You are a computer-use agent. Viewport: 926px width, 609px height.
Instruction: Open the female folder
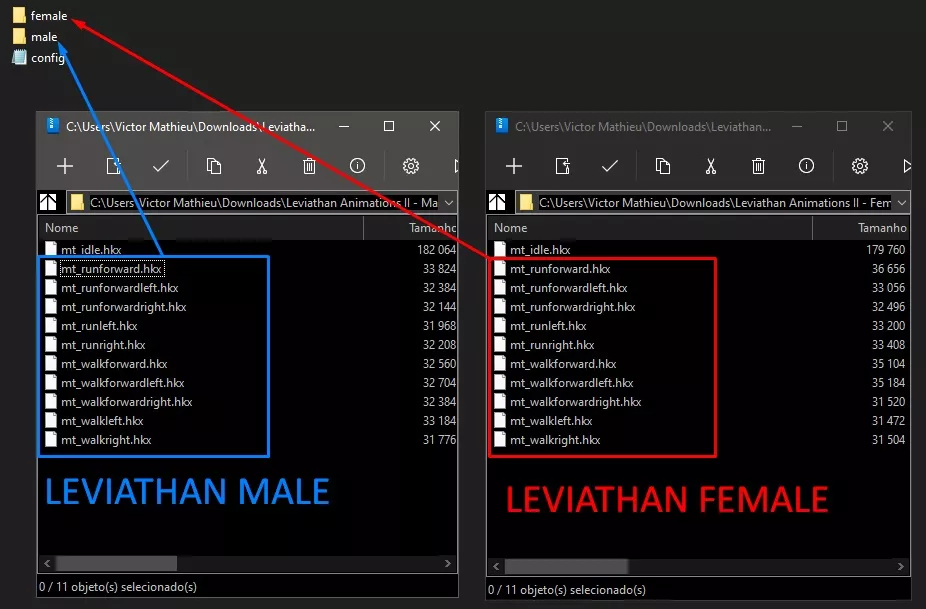(40, 16)
